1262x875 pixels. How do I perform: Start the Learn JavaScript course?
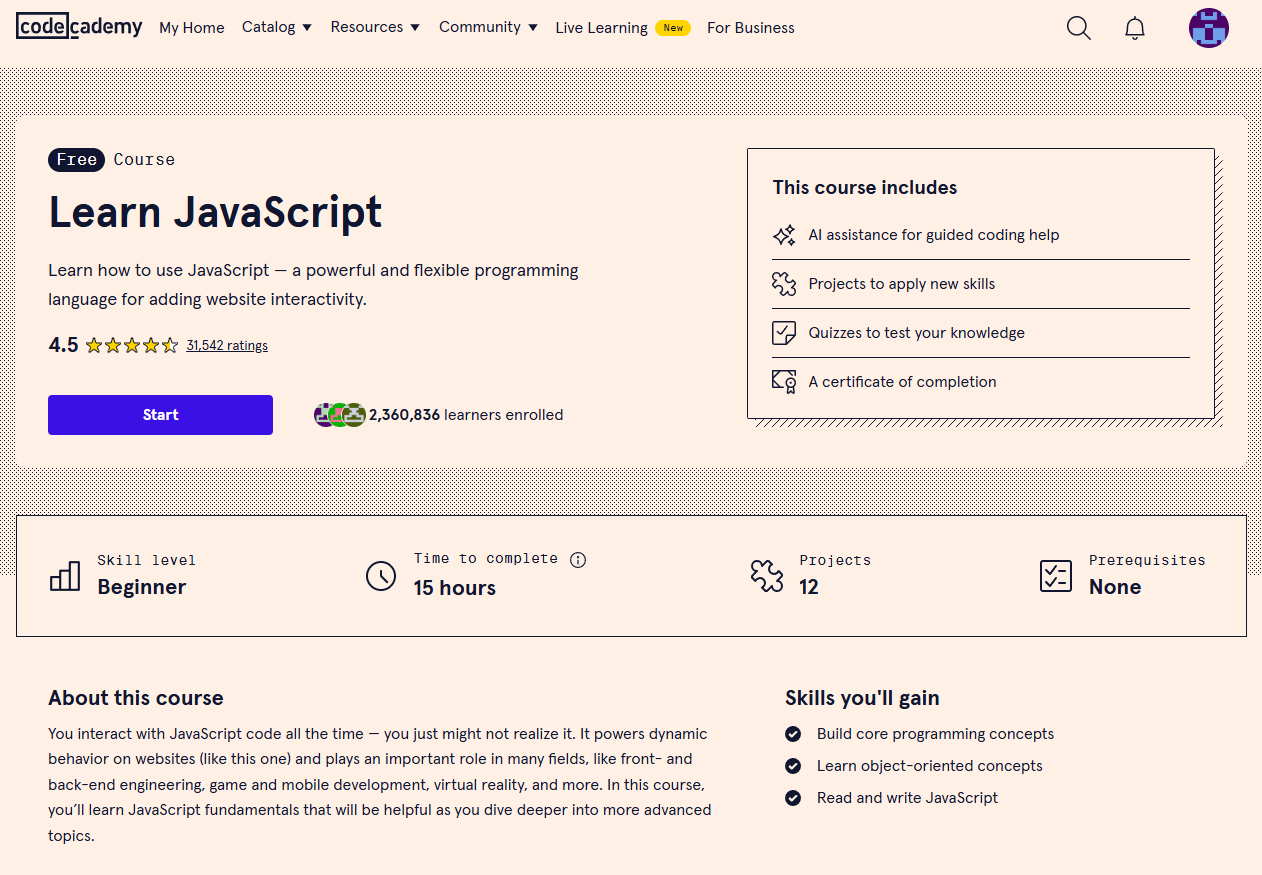[160, 415]
